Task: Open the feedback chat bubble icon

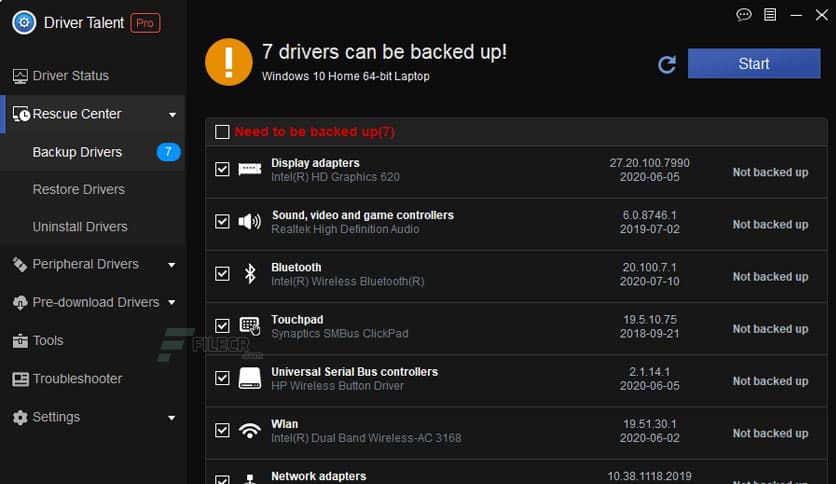Action: [744, 14]
